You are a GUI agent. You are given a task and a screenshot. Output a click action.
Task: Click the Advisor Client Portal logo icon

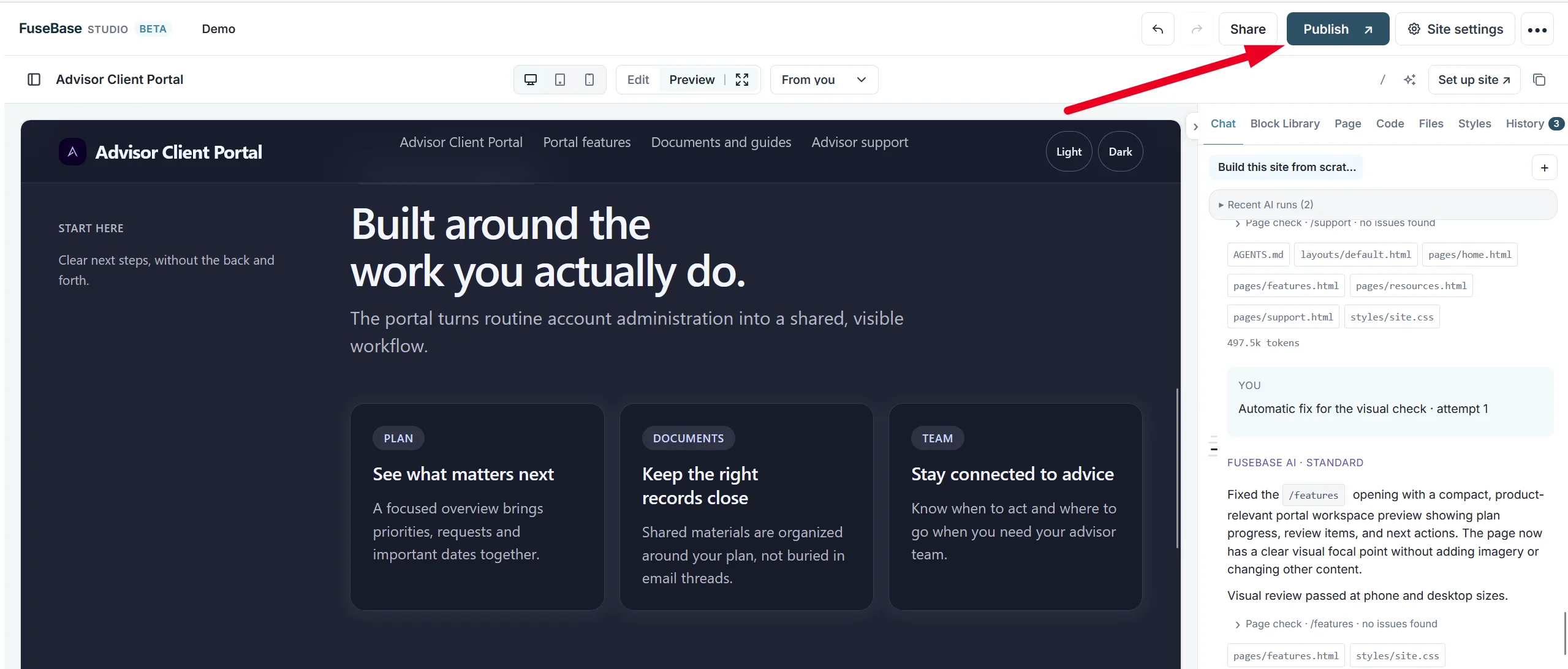click(x=72, y=152)
